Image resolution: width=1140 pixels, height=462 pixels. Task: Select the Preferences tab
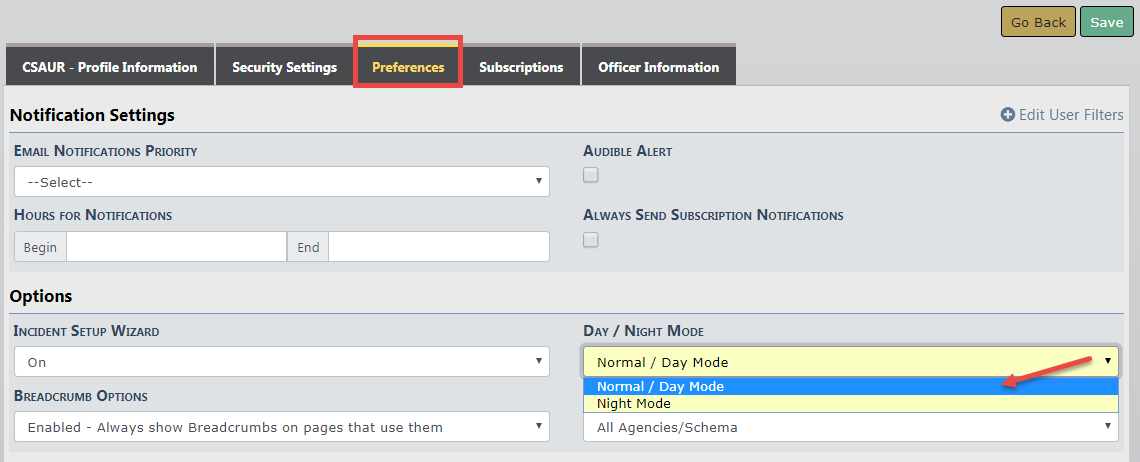coord(408,68)
